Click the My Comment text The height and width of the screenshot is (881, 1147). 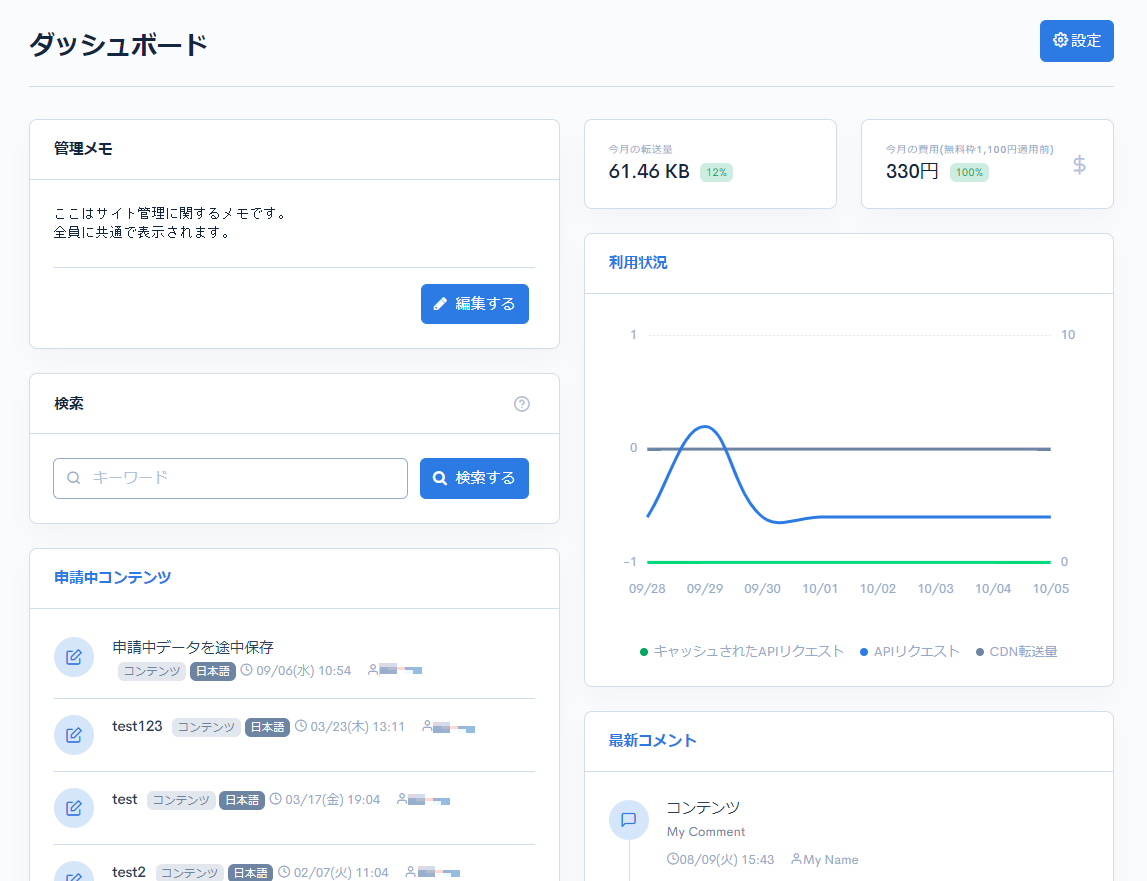pyautogui.click(x=706, y=832)
